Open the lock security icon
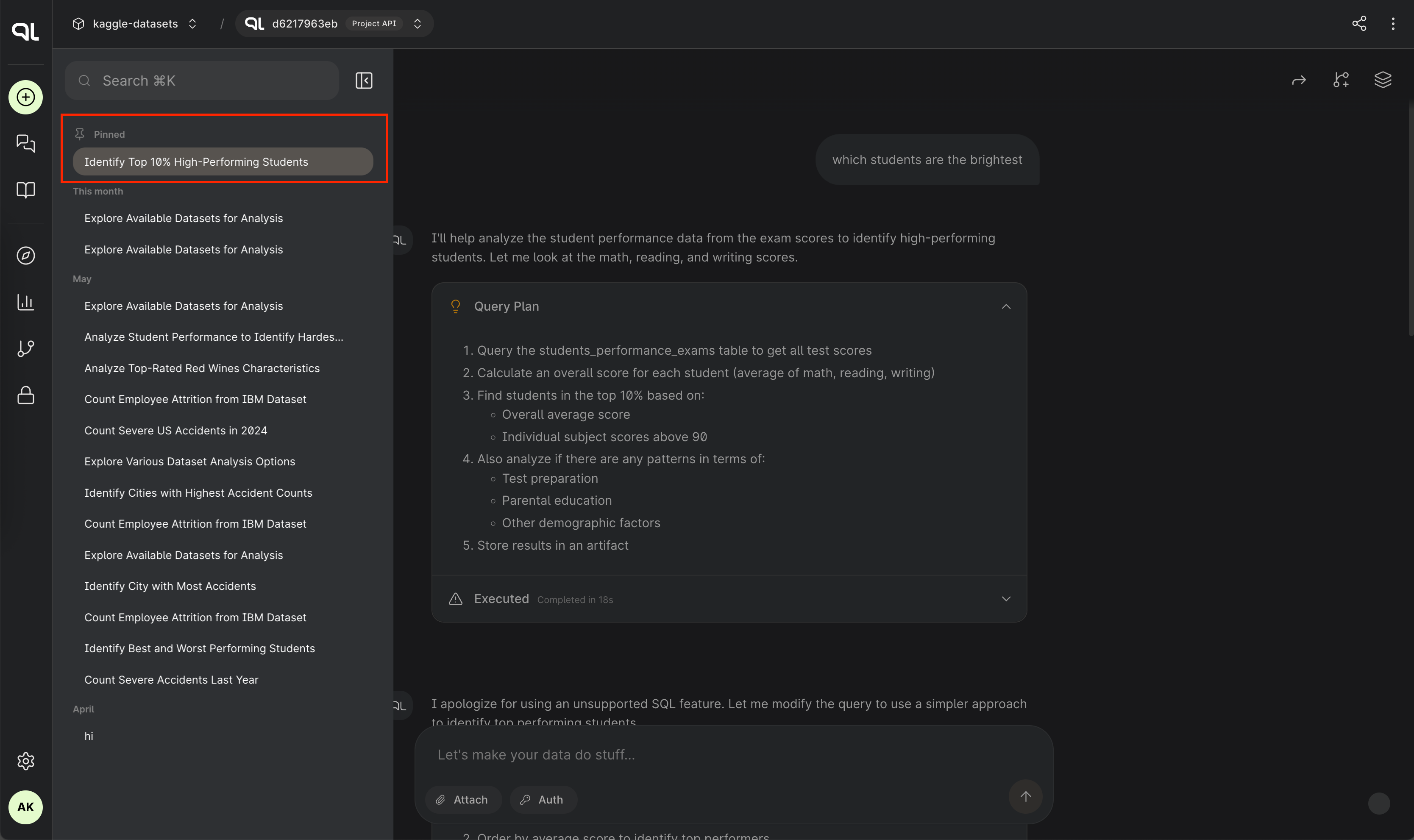 pos(25,395)
